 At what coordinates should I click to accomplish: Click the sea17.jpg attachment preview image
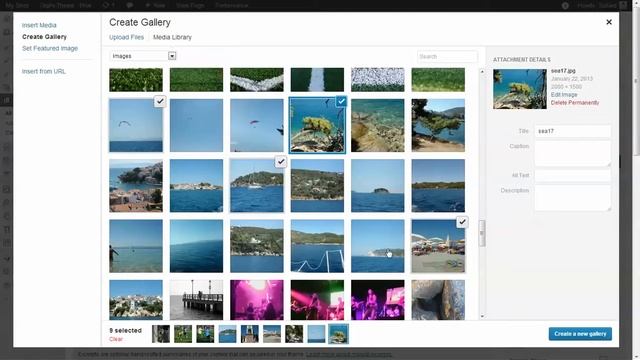pos(520,89)
